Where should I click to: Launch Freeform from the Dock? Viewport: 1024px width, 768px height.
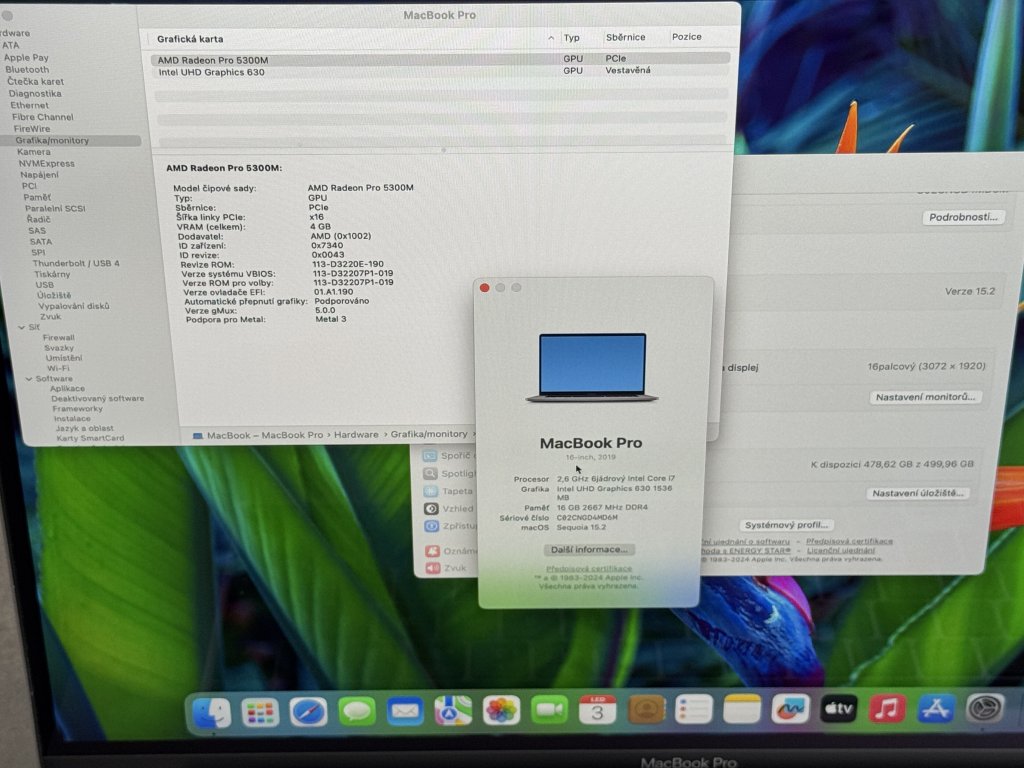pyautogui.click(x=790, y=708)
